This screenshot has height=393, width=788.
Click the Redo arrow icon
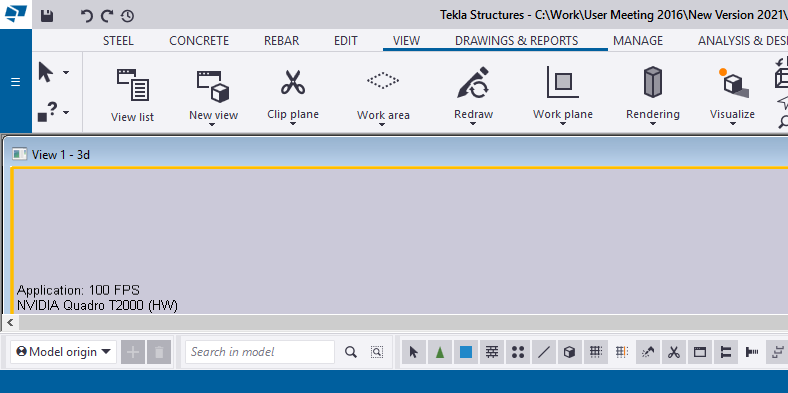click(x=107, y=16)
